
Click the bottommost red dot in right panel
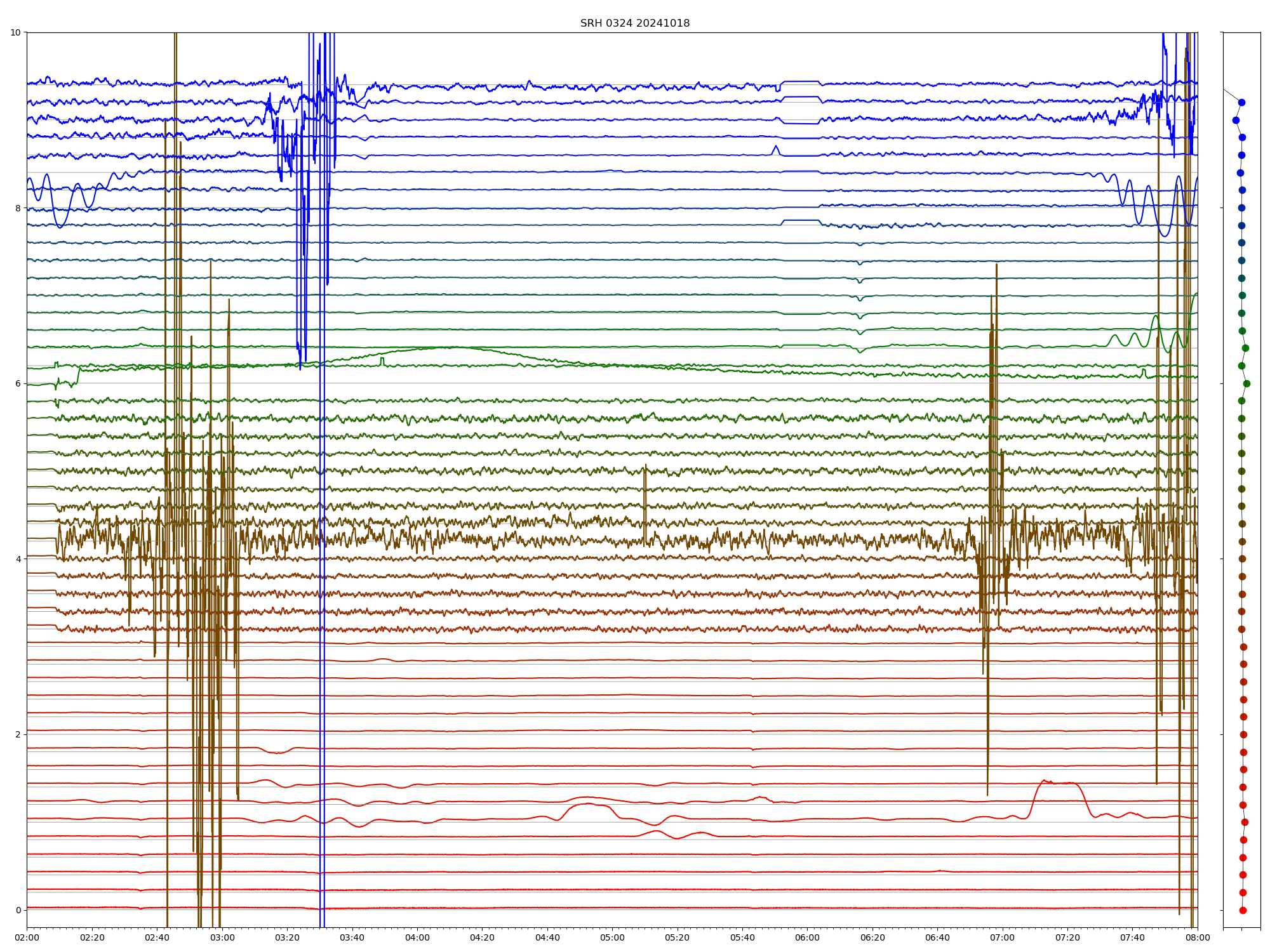point(1243,910)
